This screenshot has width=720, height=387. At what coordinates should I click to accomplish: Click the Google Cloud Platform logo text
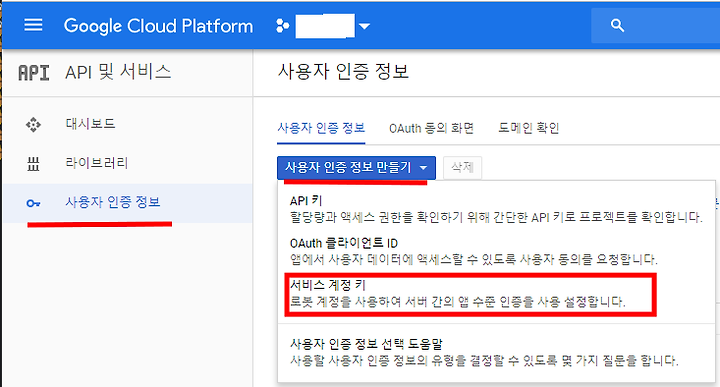[x=158, y=26]
